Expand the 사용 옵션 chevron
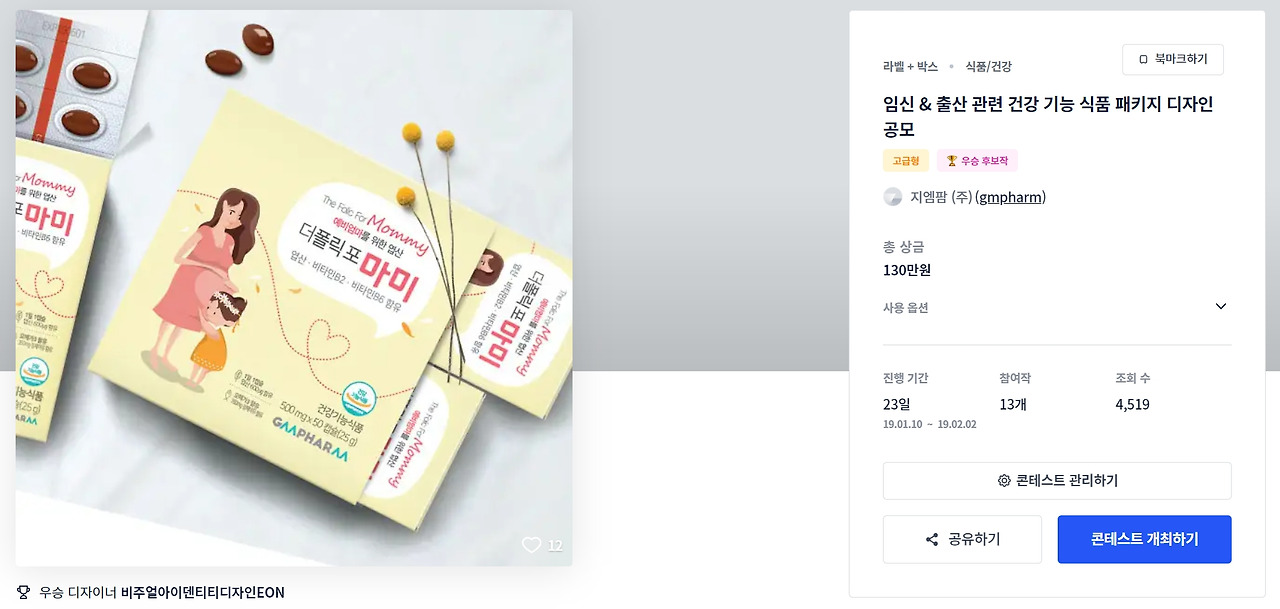The height and width of the screenshot is (609, 1280). [1221, 307]
